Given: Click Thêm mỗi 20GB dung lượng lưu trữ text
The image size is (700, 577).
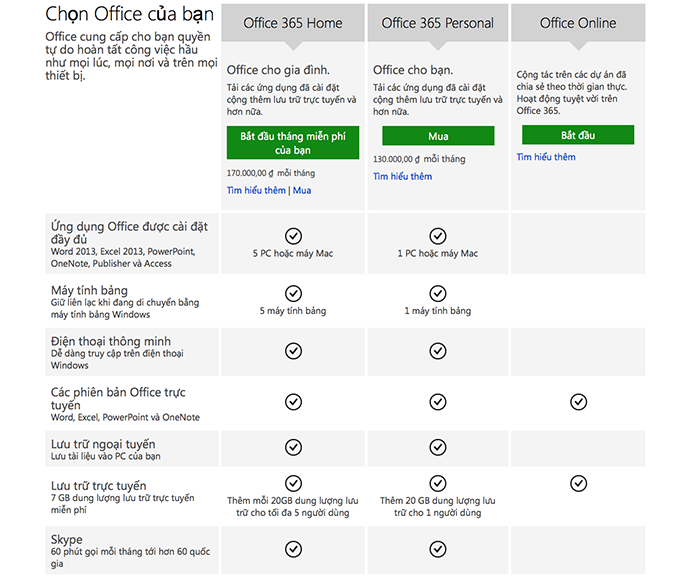Looking at the screenshot, I should click(x=293, y=506).
